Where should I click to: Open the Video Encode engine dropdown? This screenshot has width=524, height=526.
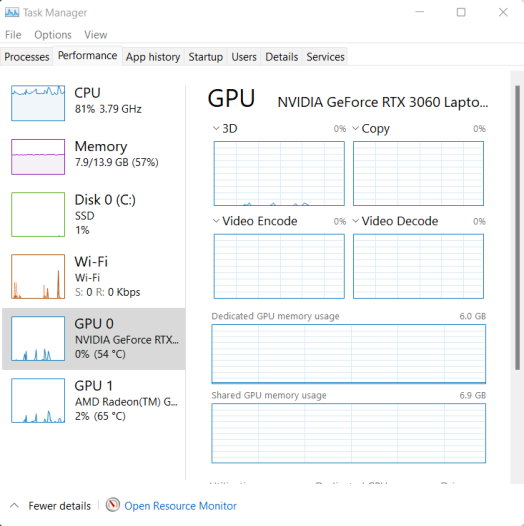[216, 221]
